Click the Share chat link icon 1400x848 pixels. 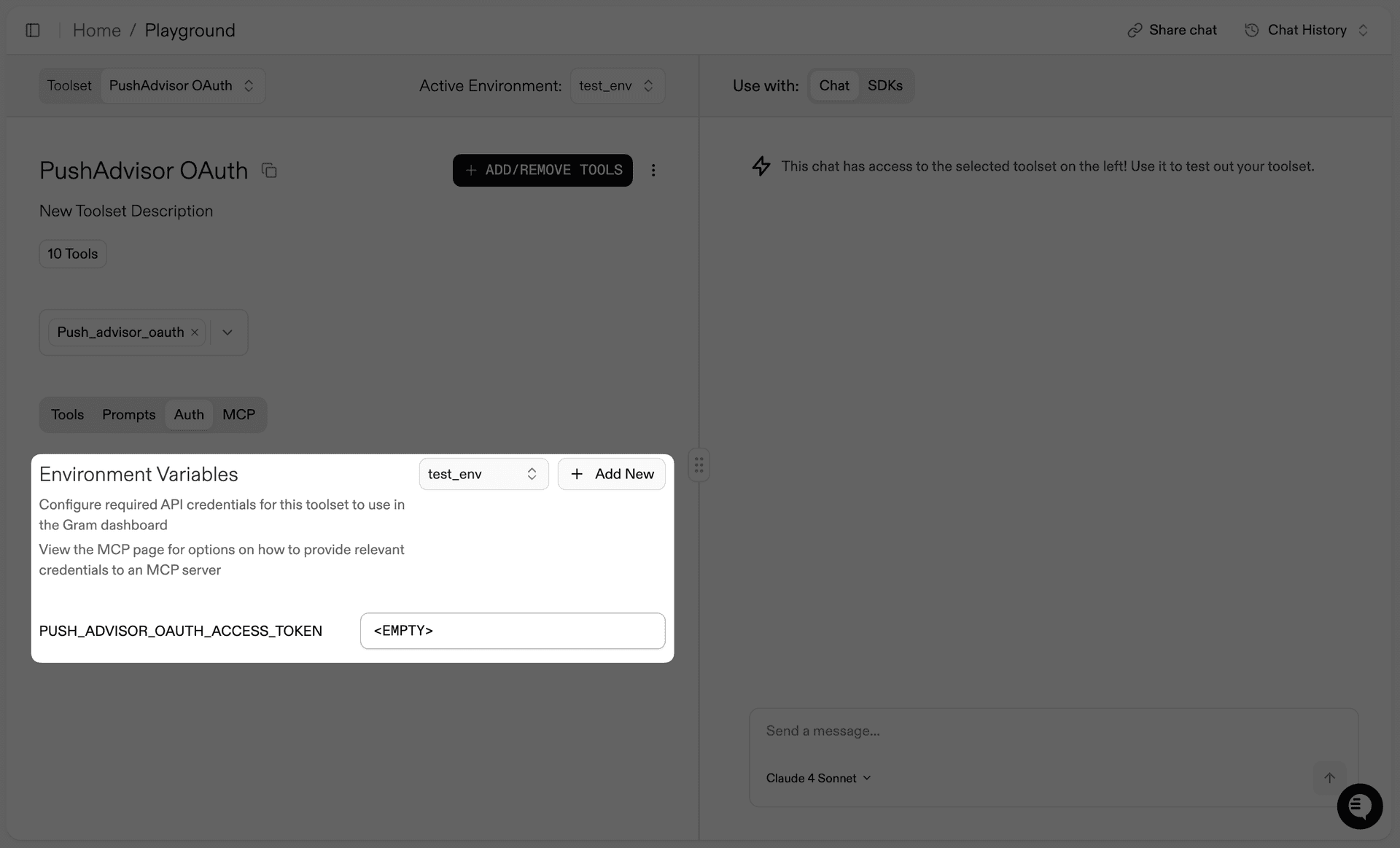[1135, 30]
